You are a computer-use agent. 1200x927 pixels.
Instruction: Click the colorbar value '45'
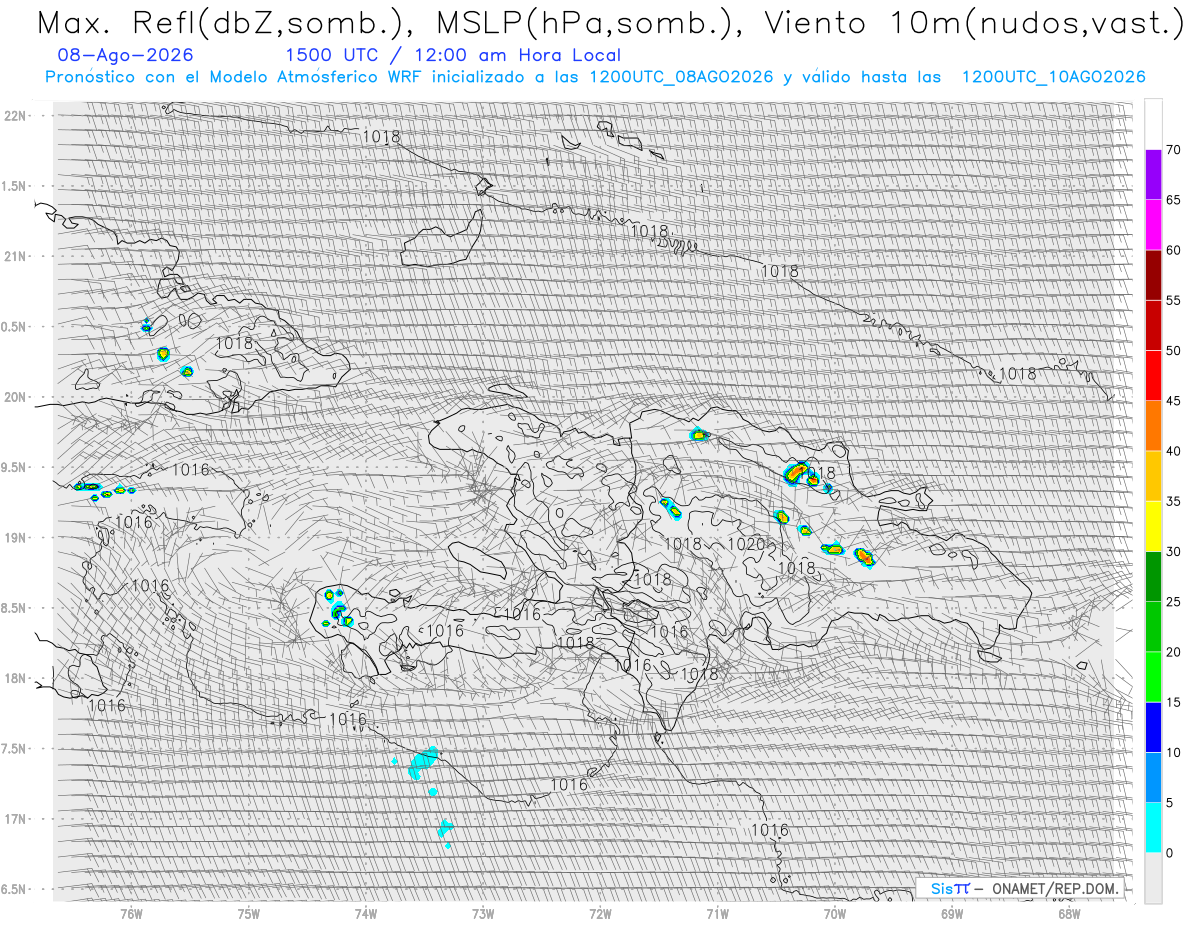(x=1173, y=401)
